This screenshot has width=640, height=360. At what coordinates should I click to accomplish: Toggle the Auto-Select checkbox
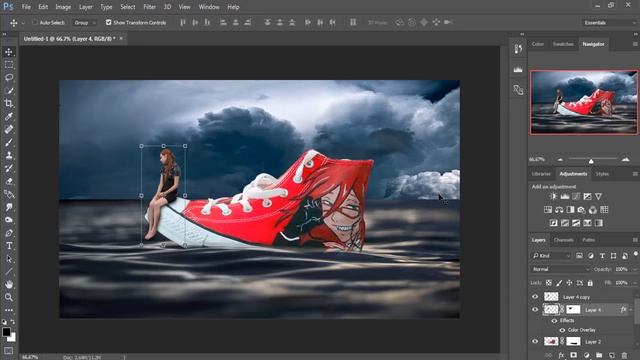click(35, 22)
